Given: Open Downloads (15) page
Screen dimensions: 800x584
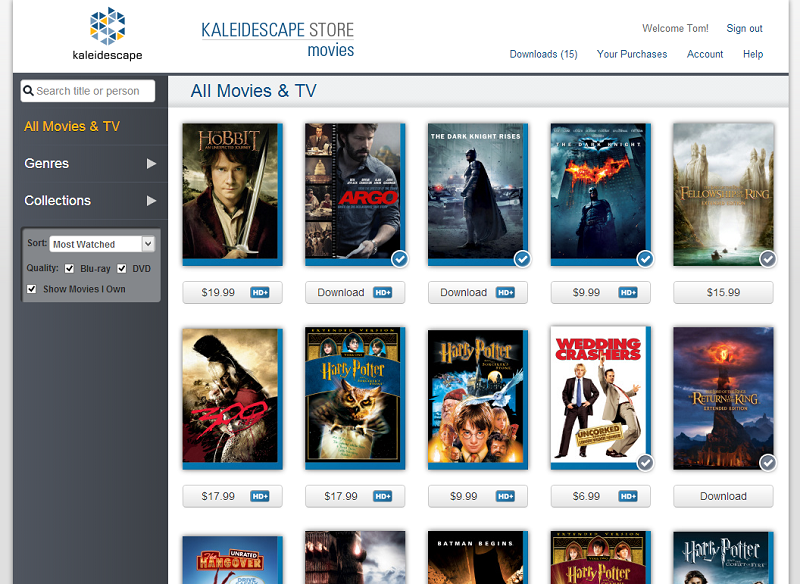Looking at the screenshot, I should (x=543, y=54).
